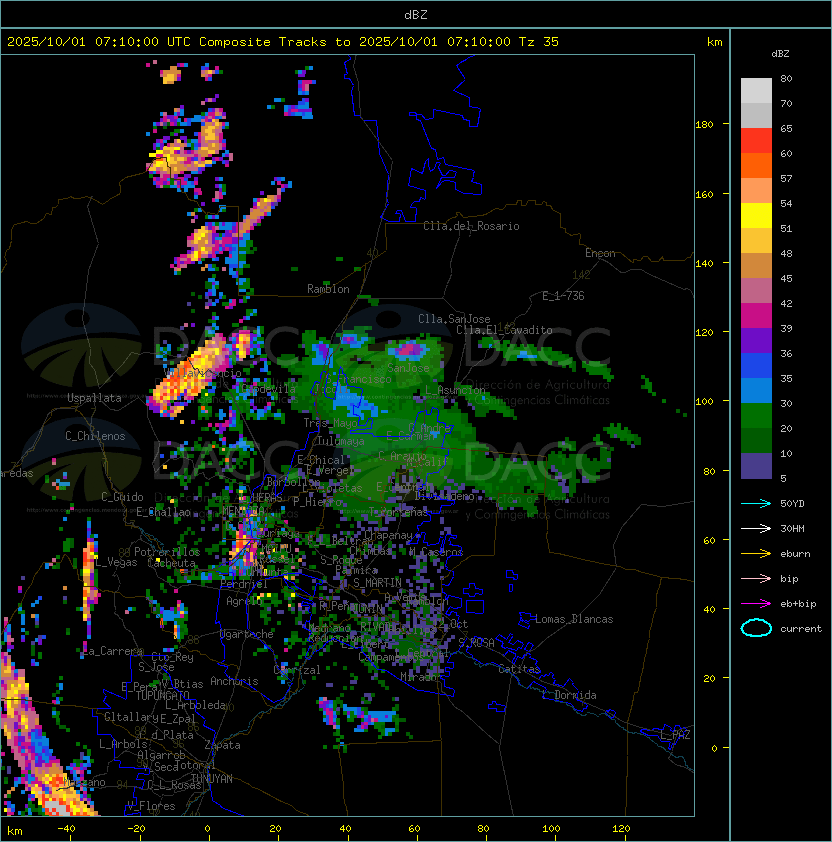Click the 'dBZ' label above the color scale
832x842 pixels.
pos(780,54)
